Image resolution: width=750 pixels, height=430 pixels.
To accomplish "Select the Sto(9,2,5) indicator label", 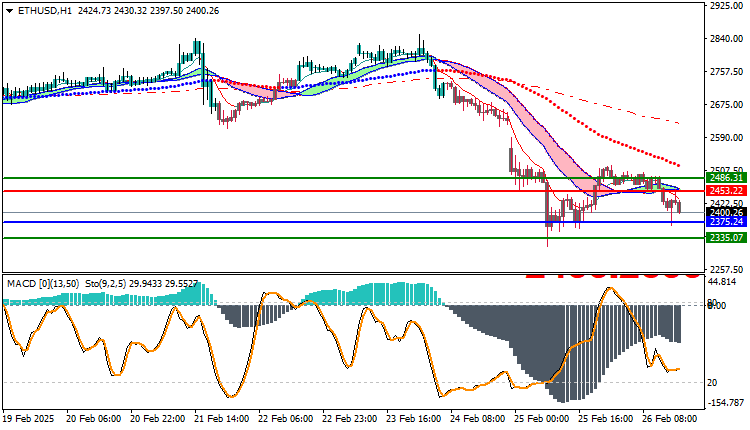I will (x=106, y=284).
